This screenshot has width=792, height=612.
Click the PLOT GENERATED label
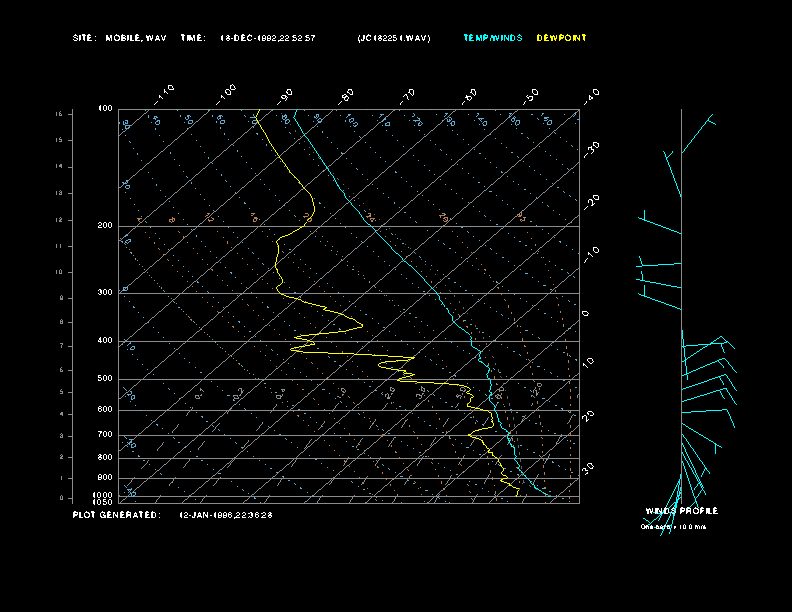(116, 515)
